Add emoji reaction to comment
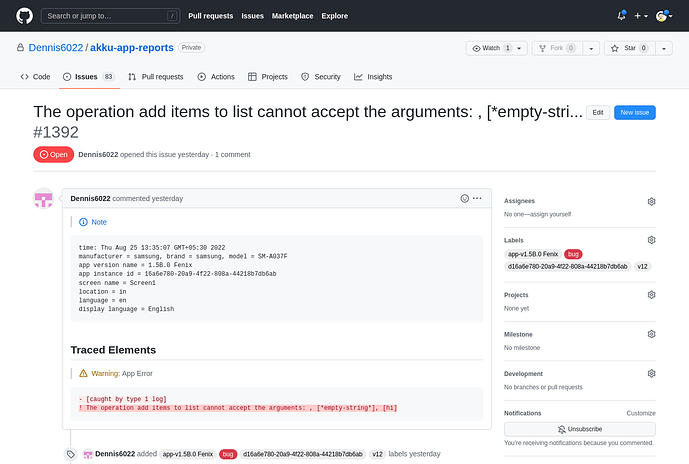This screenshot has width=689, height=464. [465, 198]
